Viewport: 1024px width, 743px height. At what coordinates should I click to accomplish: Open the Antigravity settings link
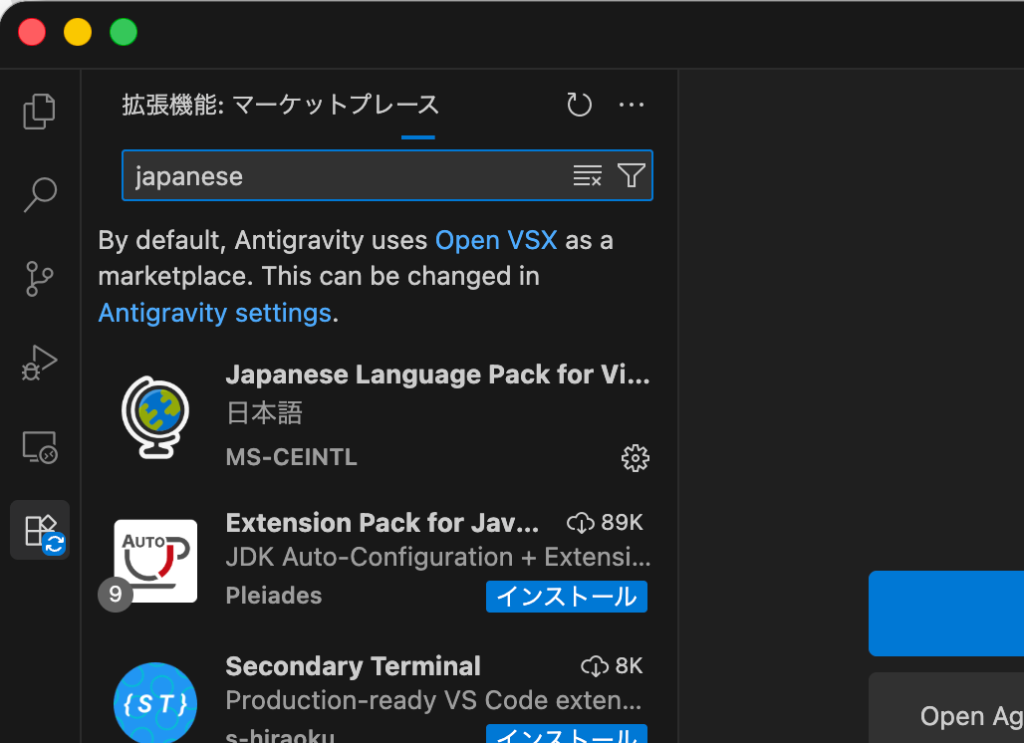214,313
